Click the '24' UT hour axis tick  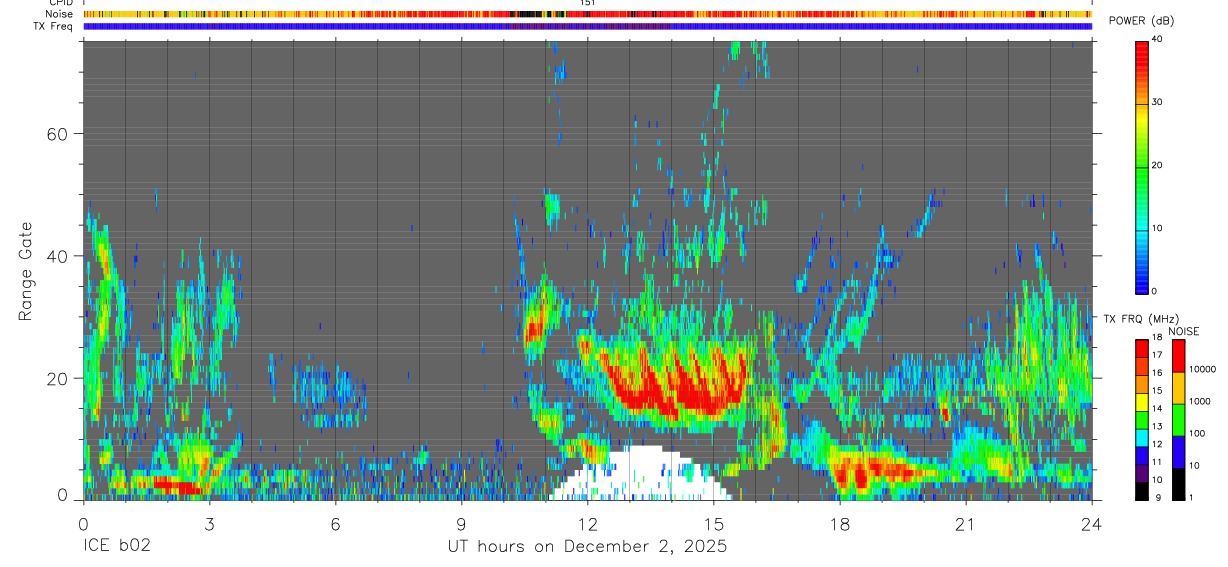1092,523
